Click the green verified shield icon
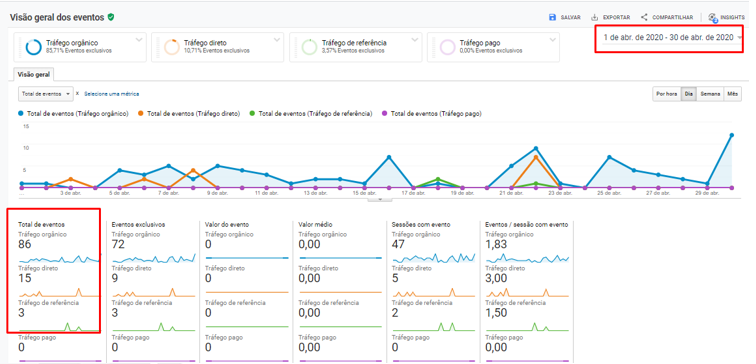Image resolution: width=756 pixels, height=364 pixels. click(x=111, y=17)
